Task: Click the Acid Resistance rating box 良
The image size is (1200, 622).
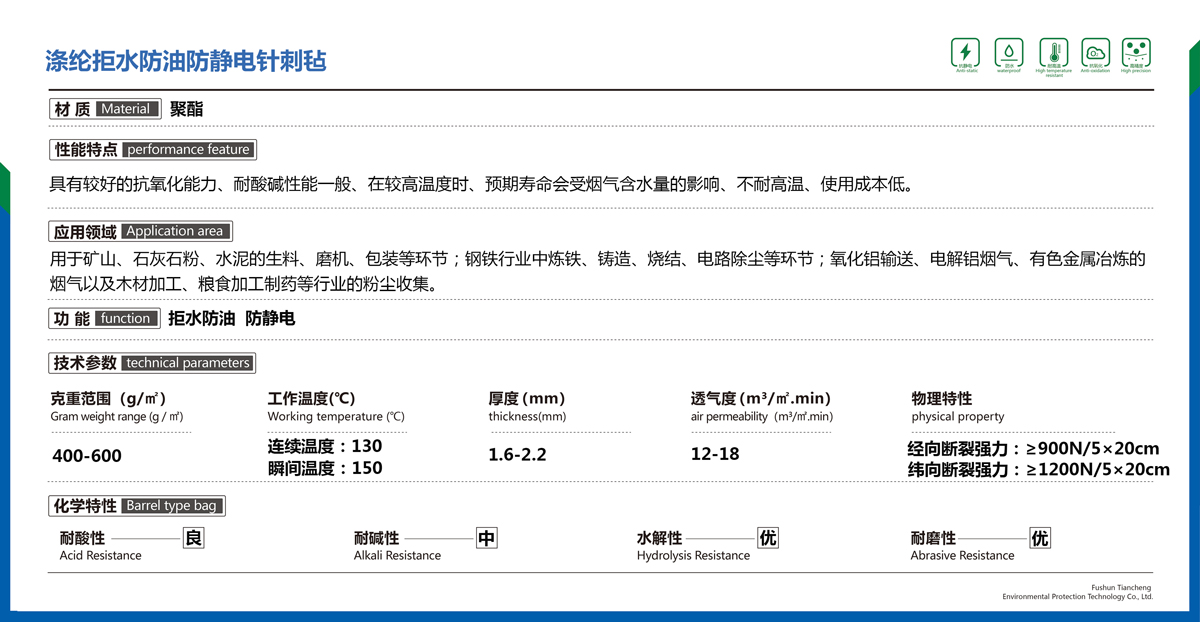Action: point(194,538)
